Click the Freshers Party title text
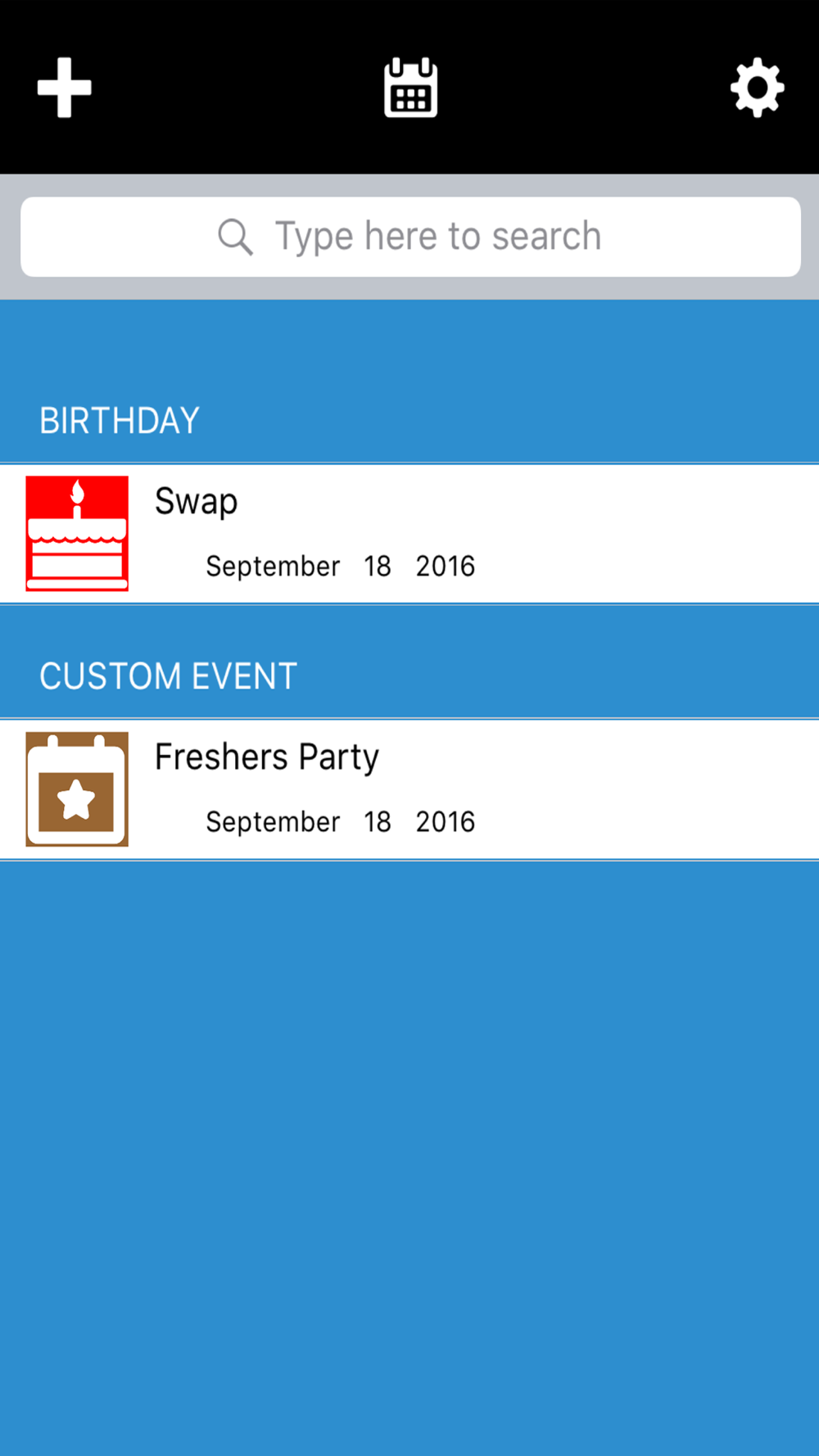Viewport: 819px width, 1456px height. pyautogui.click(x=267, y=757)
